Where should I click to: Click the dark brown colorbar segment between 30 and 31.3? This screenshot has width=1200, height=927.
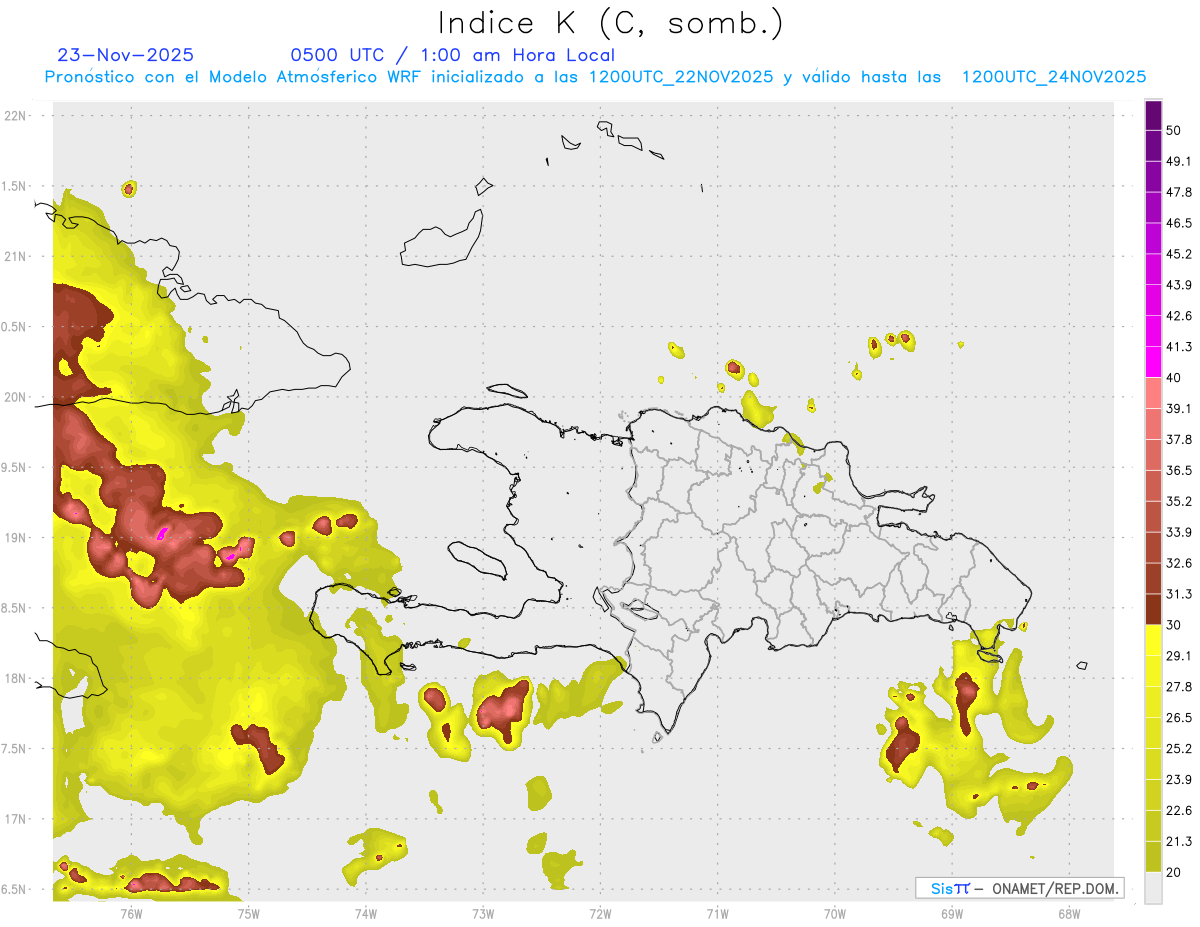click(1154, 609)
